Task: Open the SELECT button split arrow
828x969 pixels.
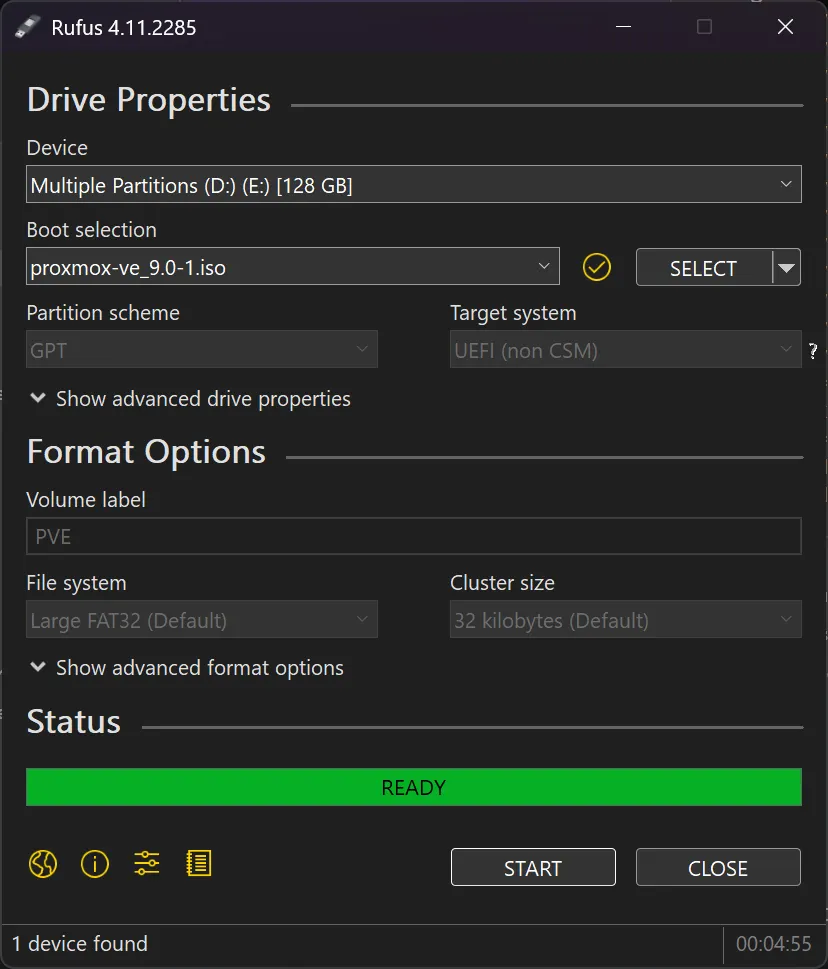Action: click(x=787, y=268)
